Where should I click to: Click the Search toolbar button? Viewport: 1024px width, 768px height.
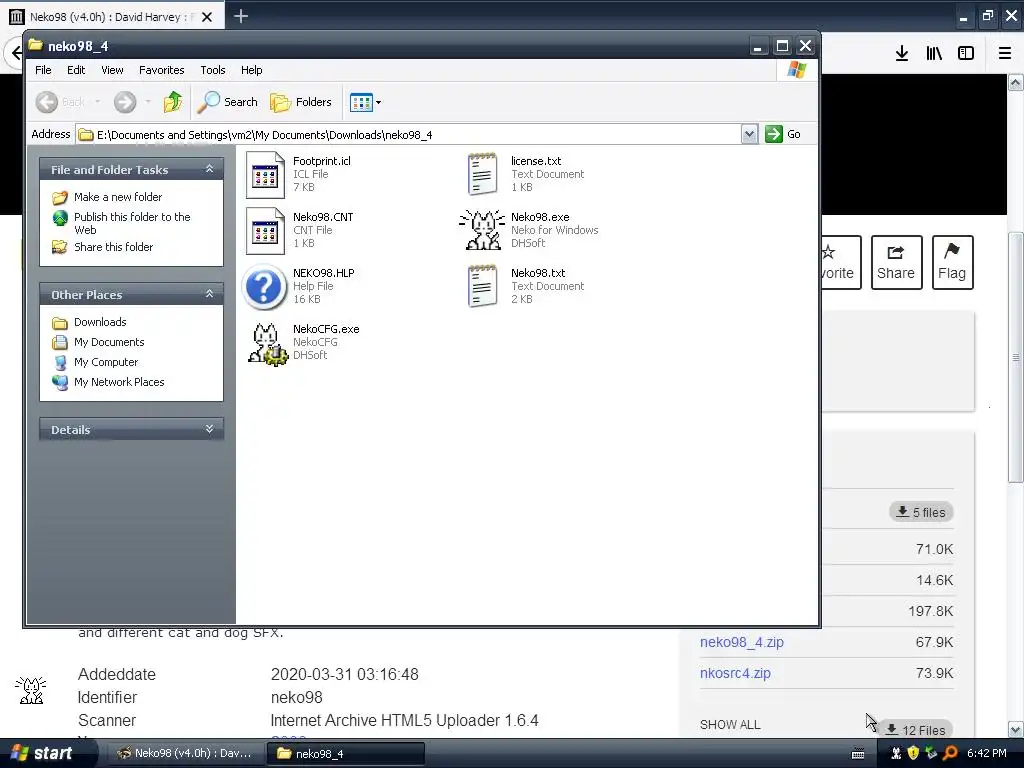(228, 102)
